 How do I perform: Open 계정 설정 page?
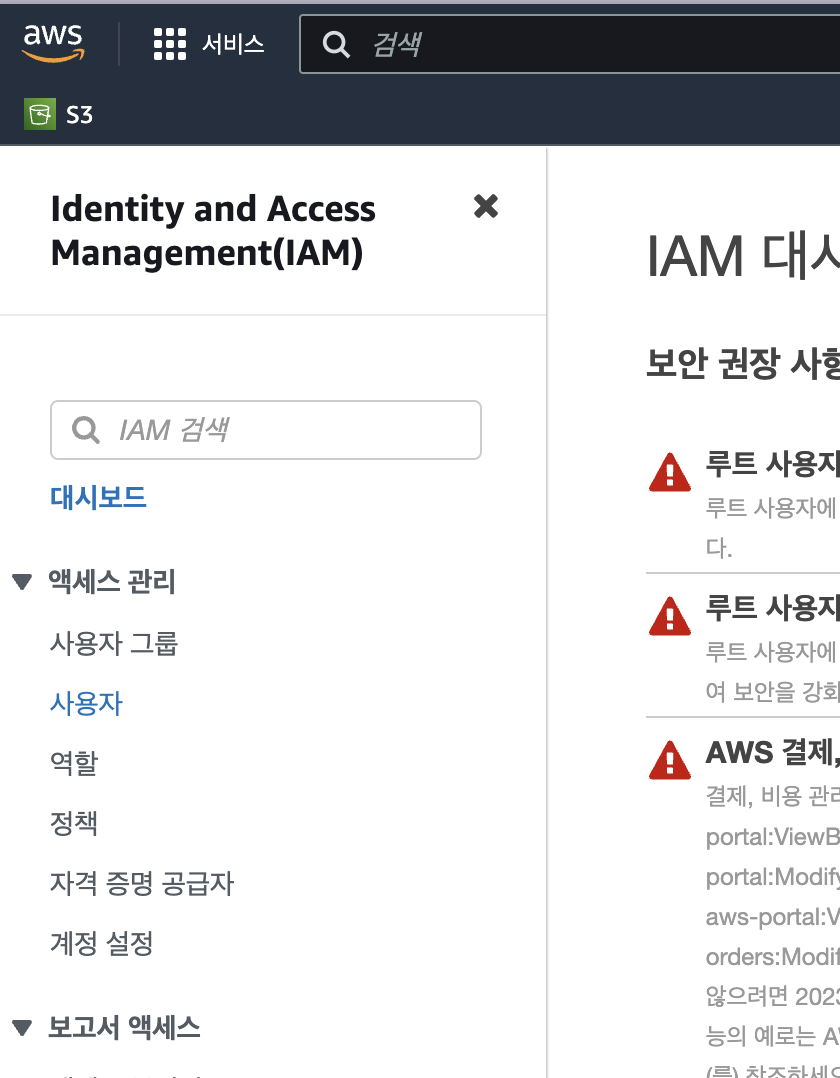click(x=102, y=943)
